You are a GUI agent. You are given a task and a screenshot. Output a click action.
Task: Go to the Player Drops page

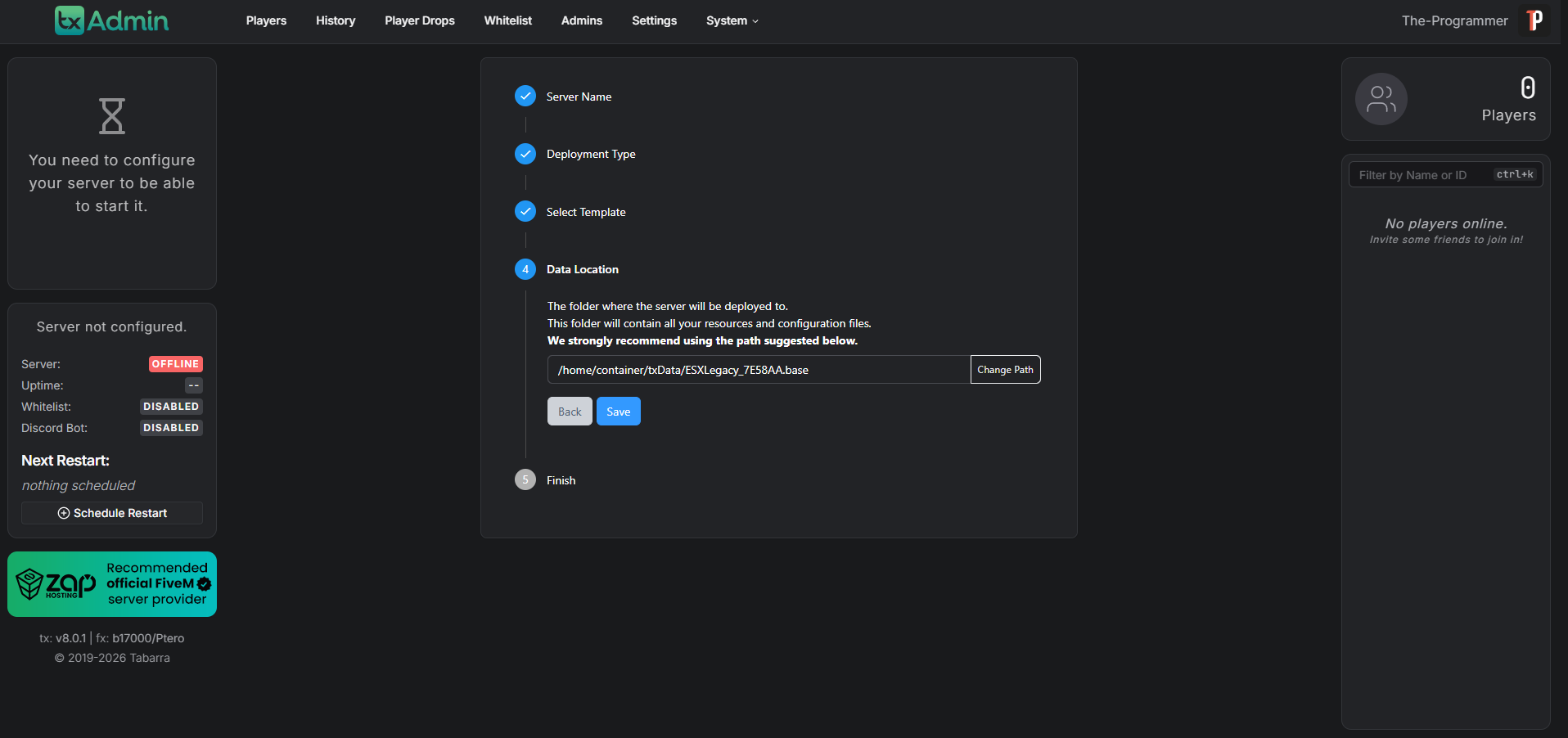[x=420, y=20]
